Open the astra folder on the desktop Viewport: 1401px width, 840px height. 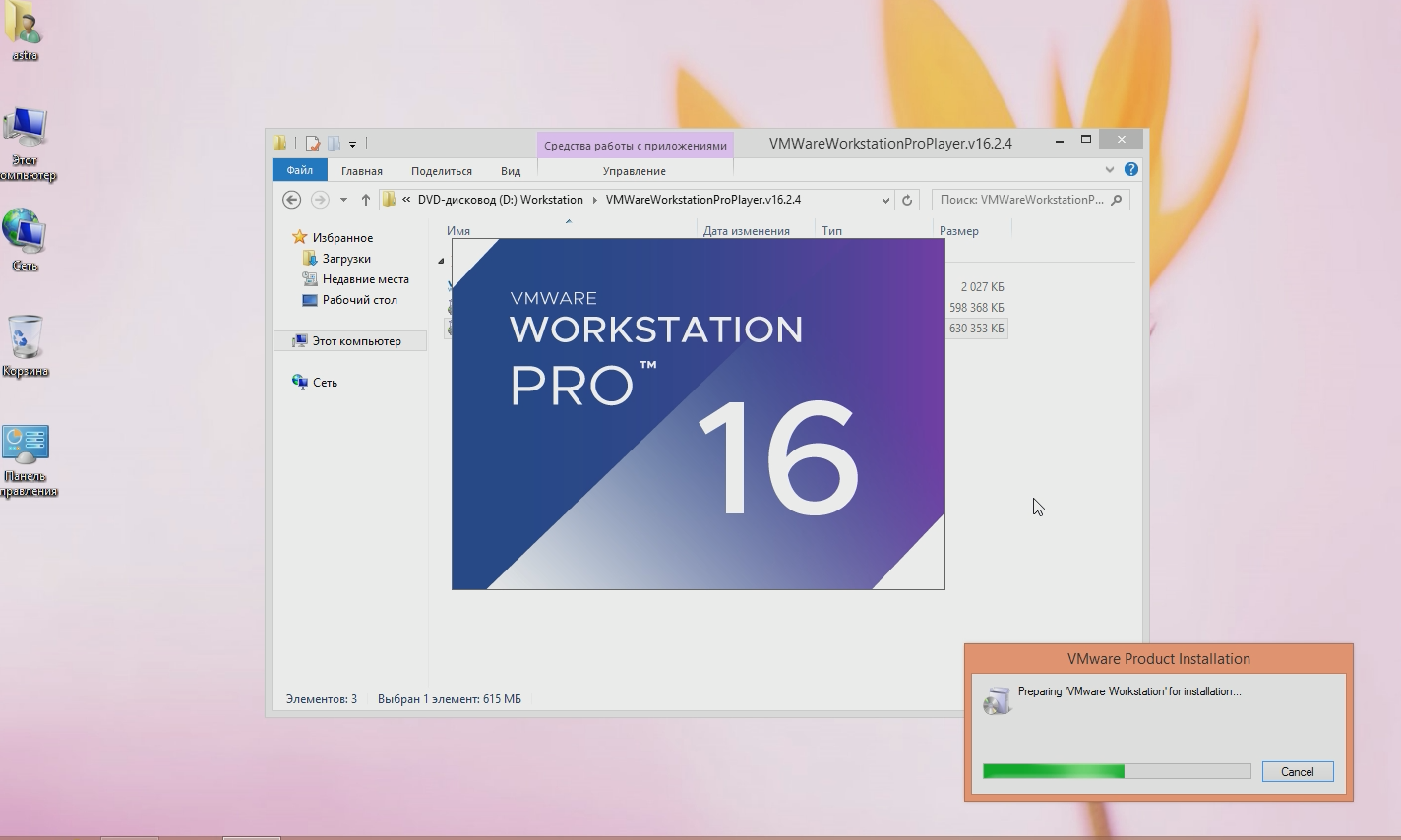pyautogui.click(x=25, y=31)
